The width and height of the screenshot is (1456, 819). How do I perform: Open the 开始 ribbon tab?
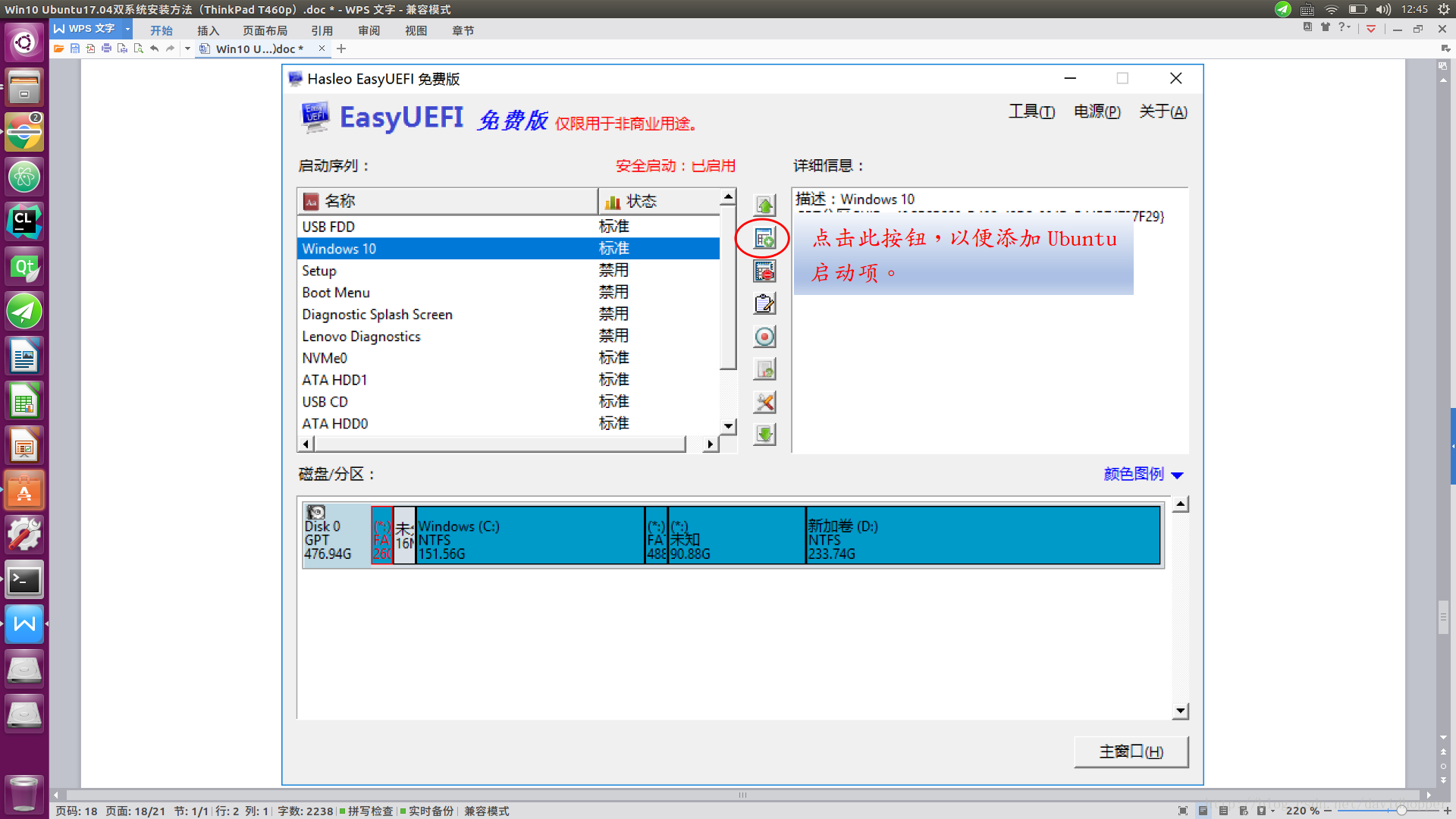pos(162,30)
